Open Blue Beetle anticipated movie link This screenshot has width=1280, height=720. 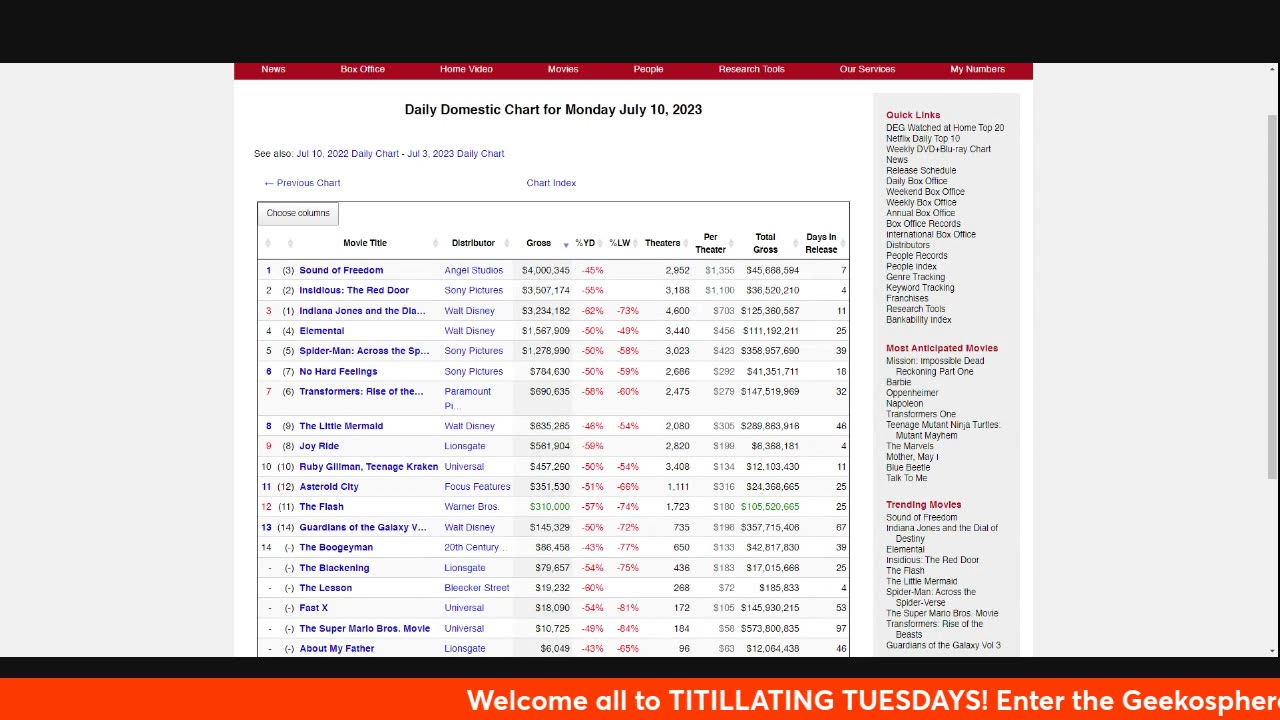pyautogui.click(x=908, y=467)
